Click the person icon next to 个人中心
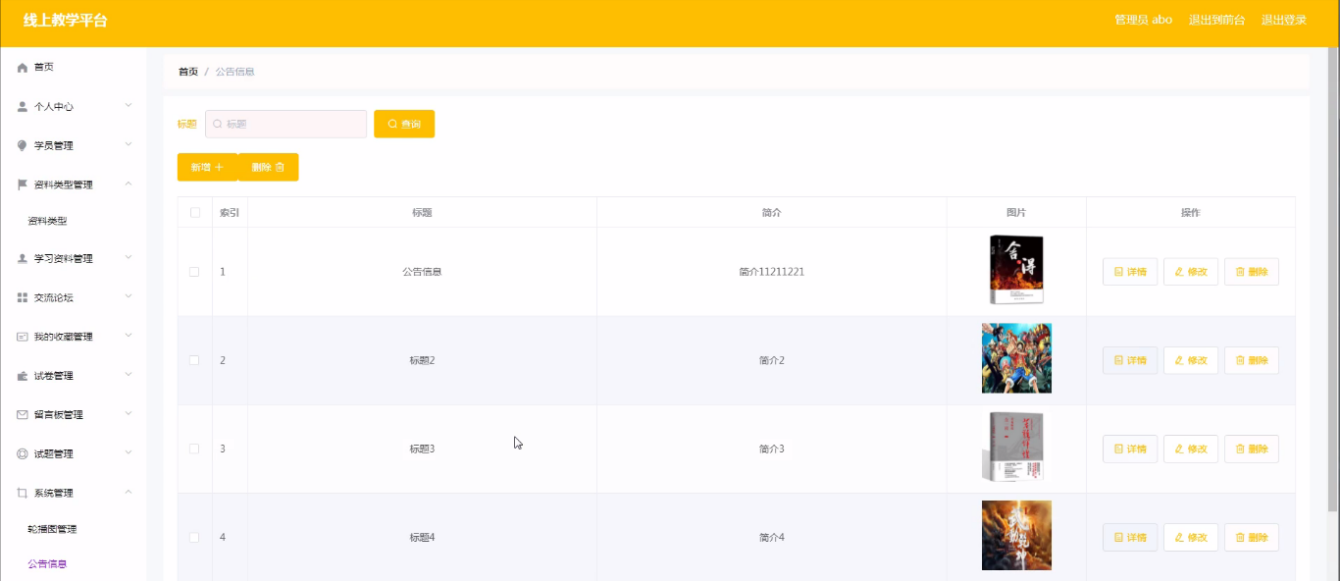Viewport: 1340px width, 581px height. tap(22, 106)
